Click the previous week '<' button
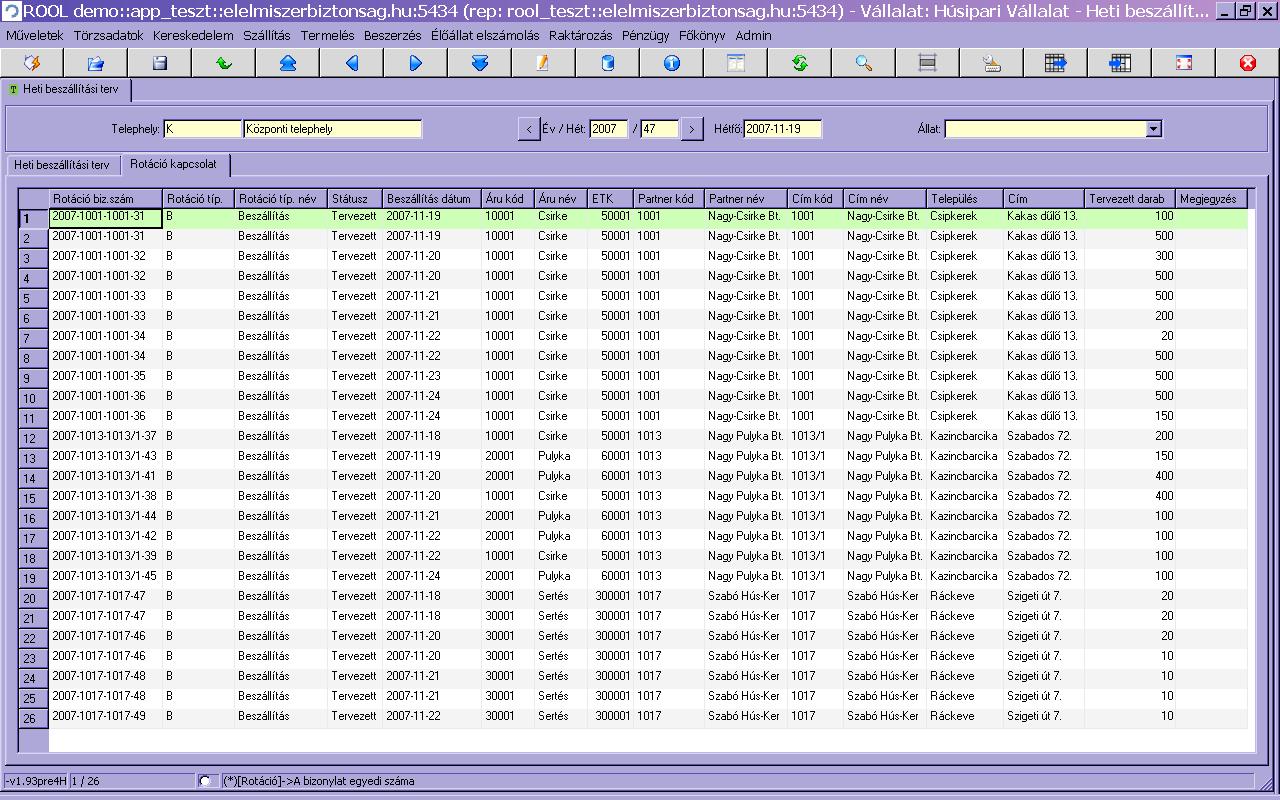 click(x=529, y=129)
